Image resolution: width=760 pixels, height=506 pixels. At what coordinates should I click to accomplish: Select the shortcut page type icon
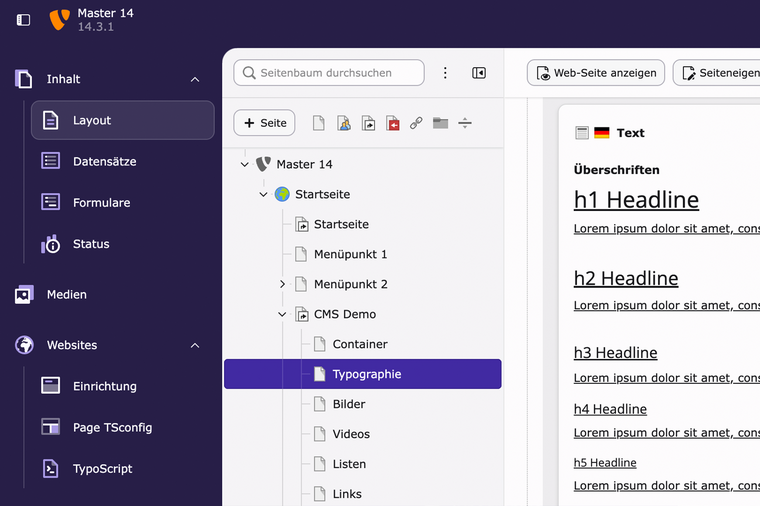point(368,123)
